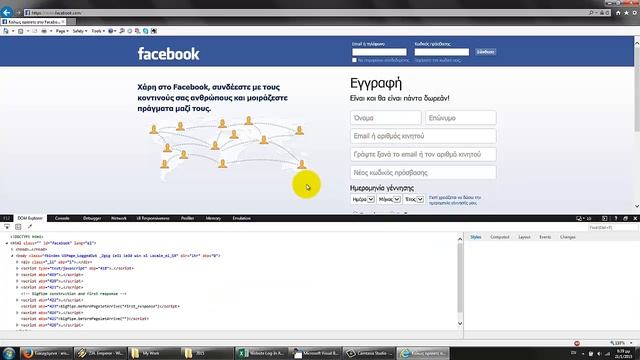This screenshot has height=360, width=640.
Task: Click the header password field
Action: pyautogui.click(x=442, y=52)
